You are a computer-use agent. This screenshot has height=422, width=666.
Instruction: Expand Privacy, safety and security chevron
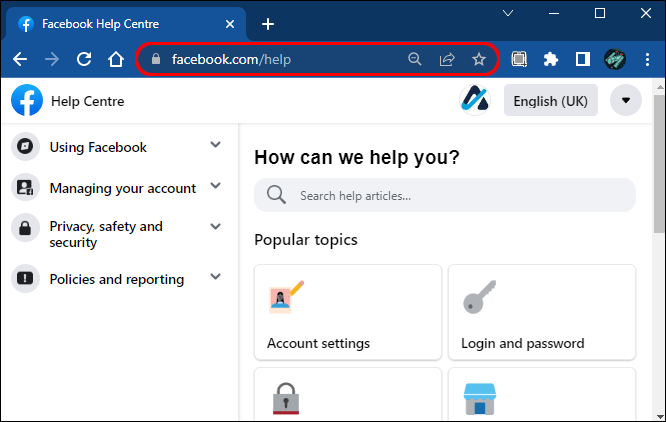click(216, 226)
